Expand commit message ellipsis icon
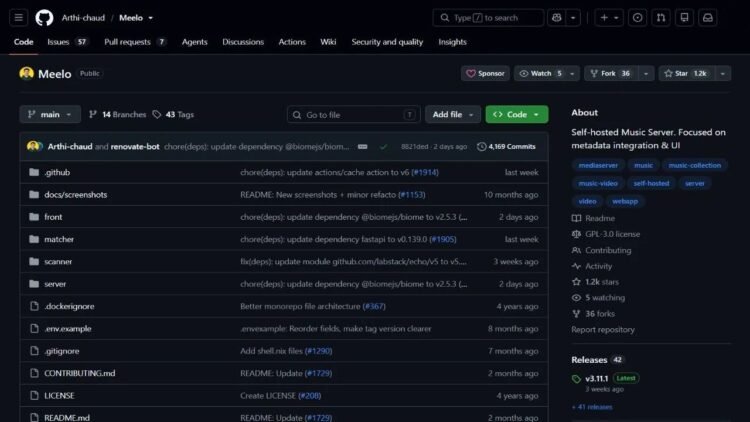Image resolution: width=750 pixels, height=422 pixels. 363,146
